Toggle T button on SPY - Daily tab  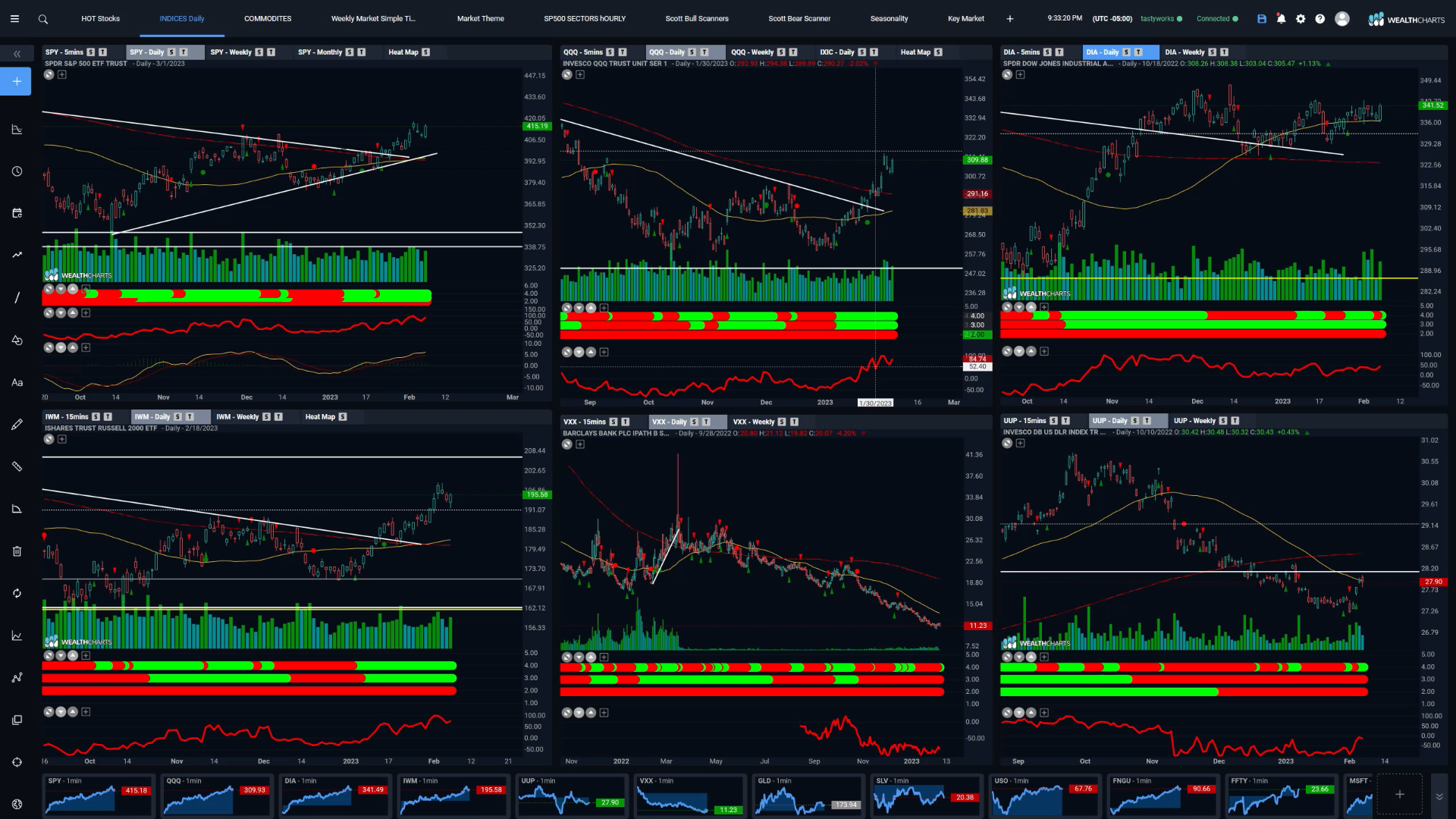(184, 52)
